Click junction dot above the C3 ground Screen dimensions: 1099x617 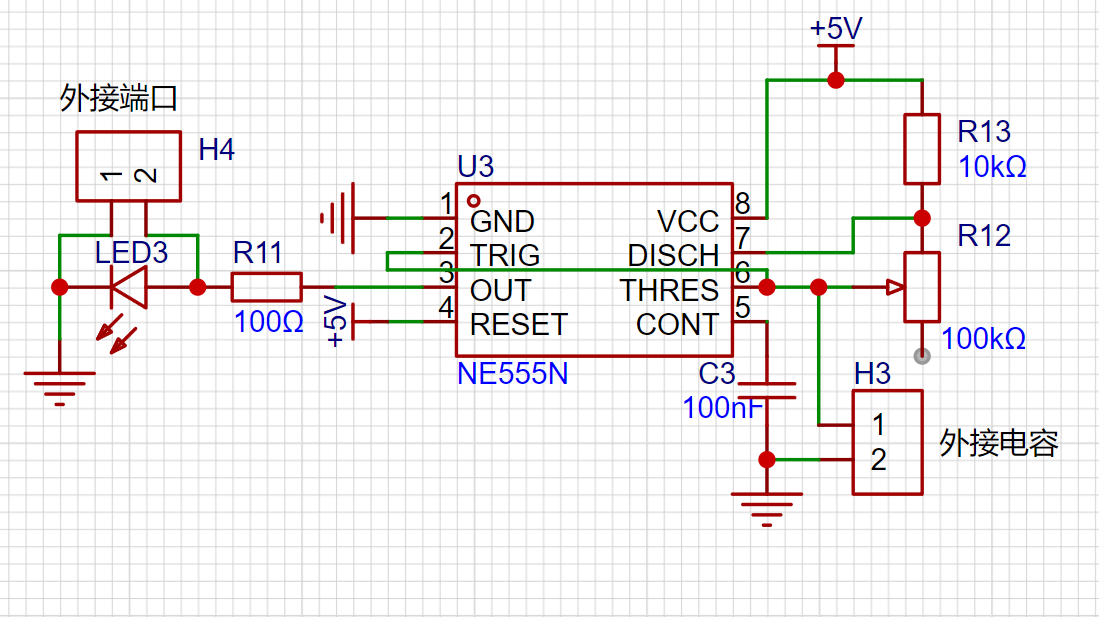coord(767,460)
